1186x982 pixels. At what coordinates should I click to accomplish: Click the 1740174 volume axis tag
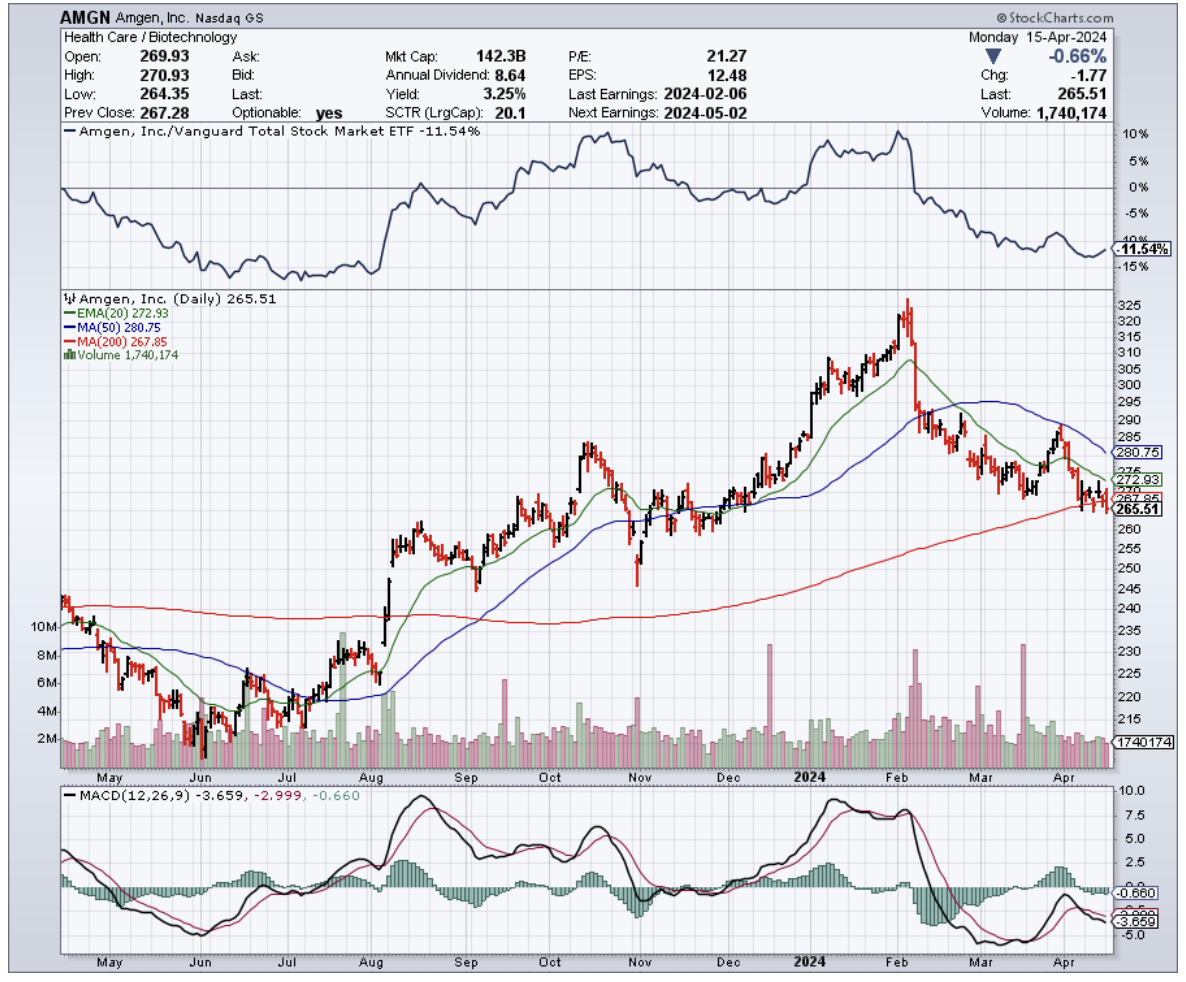[1141, 742]
